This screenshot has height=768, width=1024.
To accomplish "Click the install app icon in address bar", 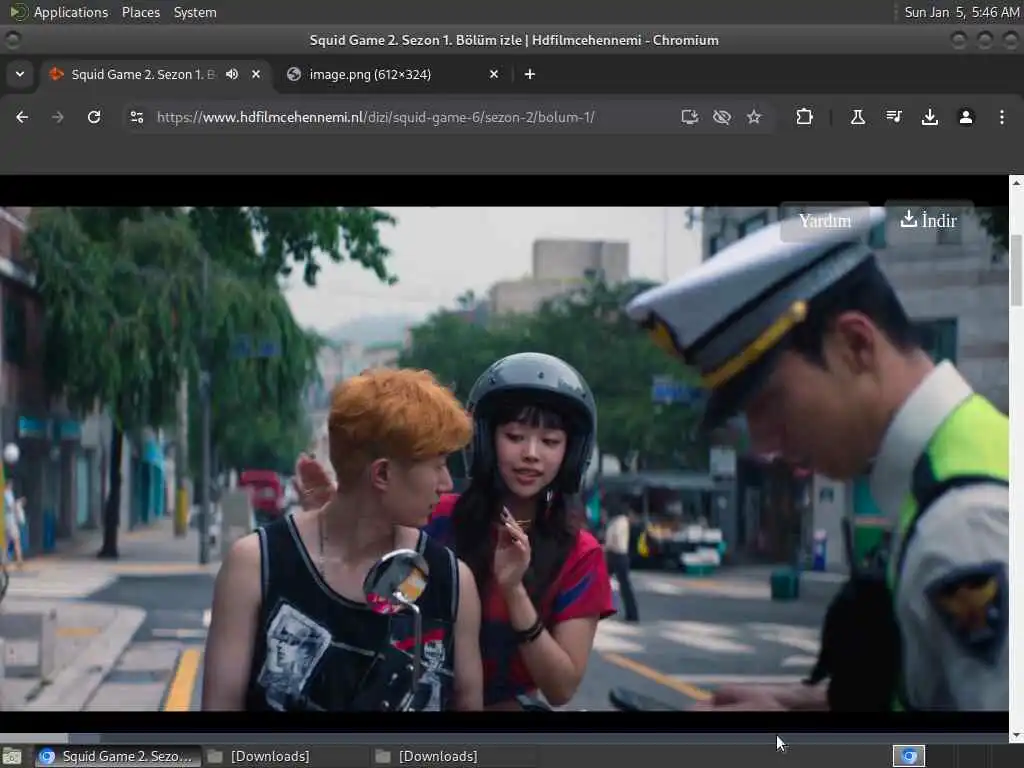I will (689, 117).
